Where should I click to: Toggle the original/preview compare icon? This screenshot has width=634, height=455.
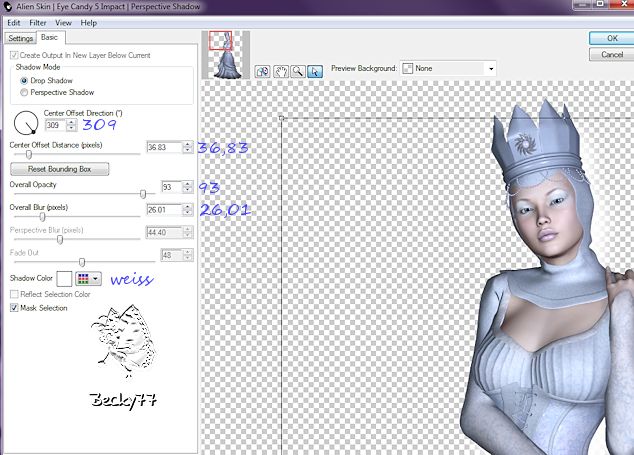click(262, 72)
